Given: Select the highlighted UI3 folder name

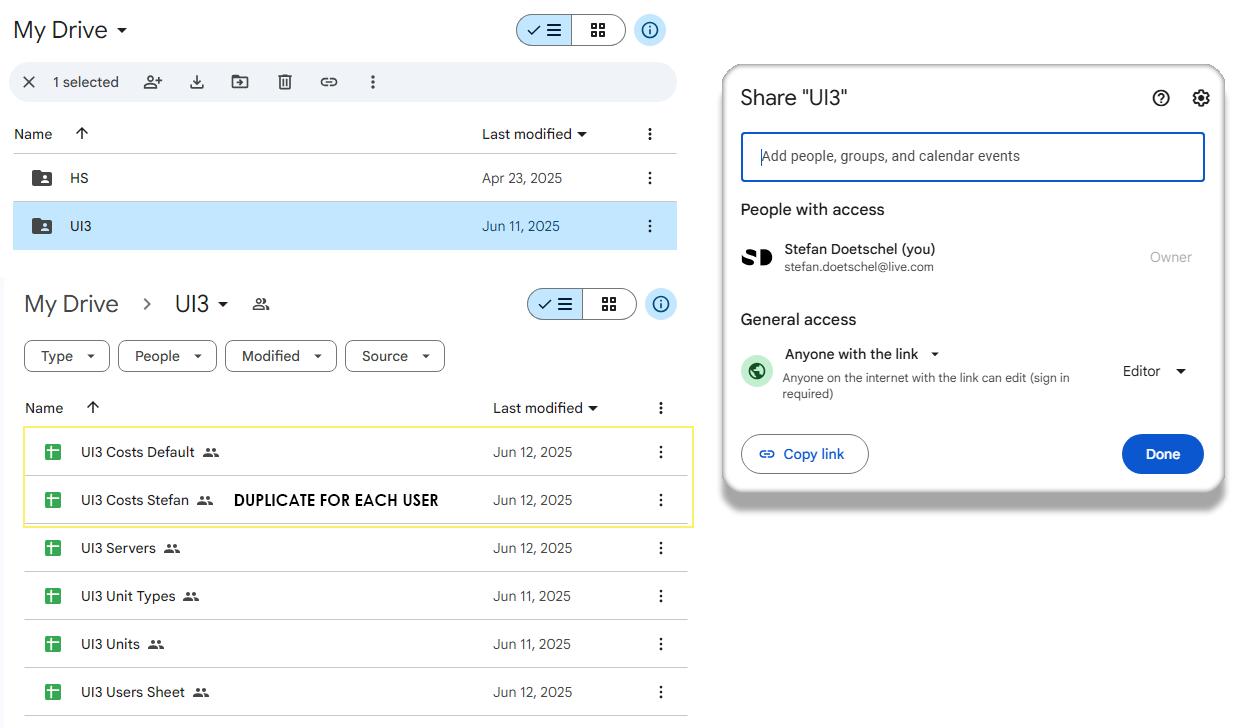Looking at the screenshot, I should [81, 226].
